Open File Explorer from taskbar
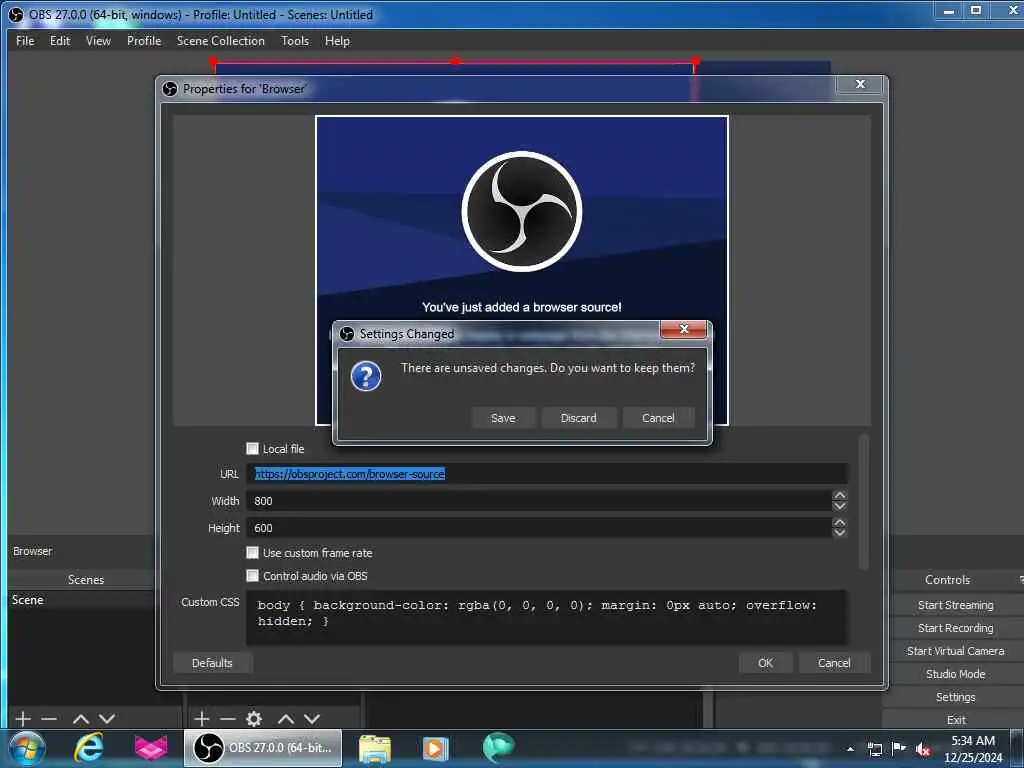This screenshot has height=768, width=1024. 375,749
